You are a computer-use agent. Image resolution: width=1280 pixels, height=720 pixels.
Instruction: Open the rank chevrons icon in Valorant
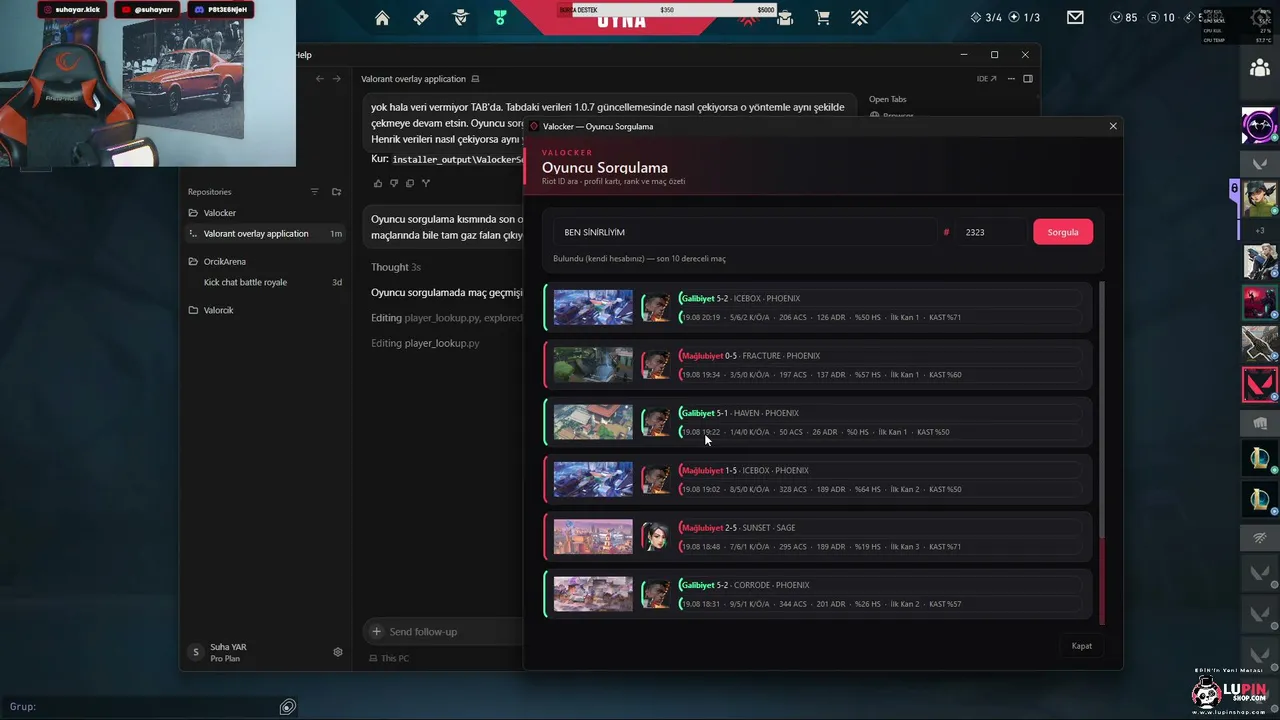pyautogui.click(x=859, y=18)
